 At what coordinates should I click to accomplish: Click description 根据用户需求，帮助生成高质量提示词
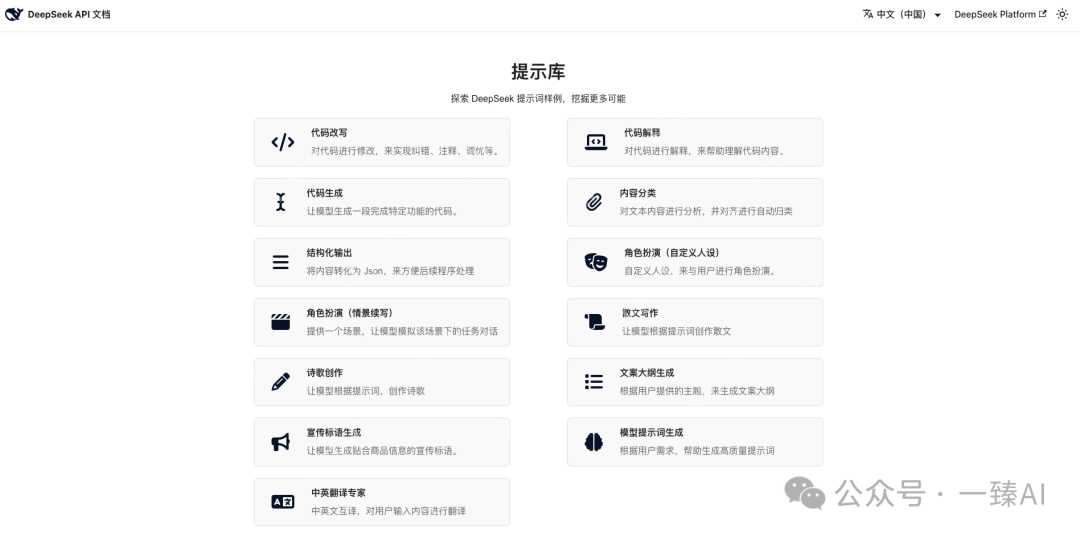pos(697,451)
